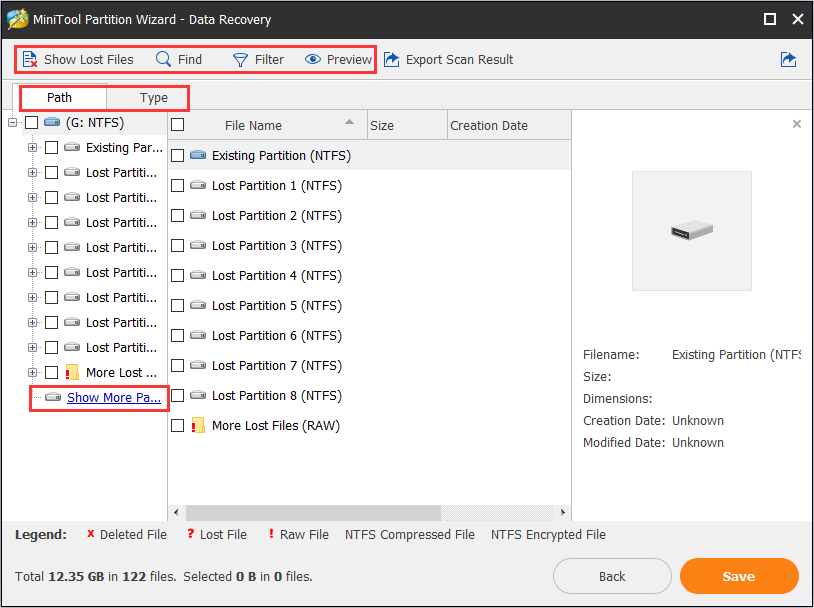Sort by Creation Date column header
The width and height of the screenshot is (814, 608).
click(x=509, y=125)
